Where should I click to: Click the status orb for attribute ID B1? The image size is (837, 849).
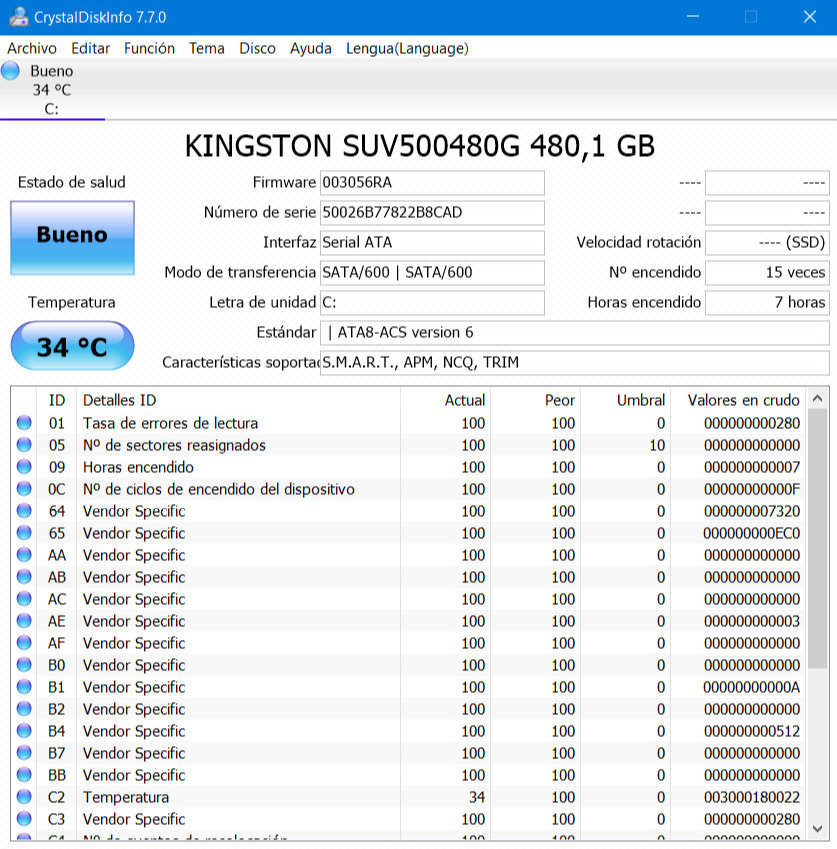[x=24, y=687]
